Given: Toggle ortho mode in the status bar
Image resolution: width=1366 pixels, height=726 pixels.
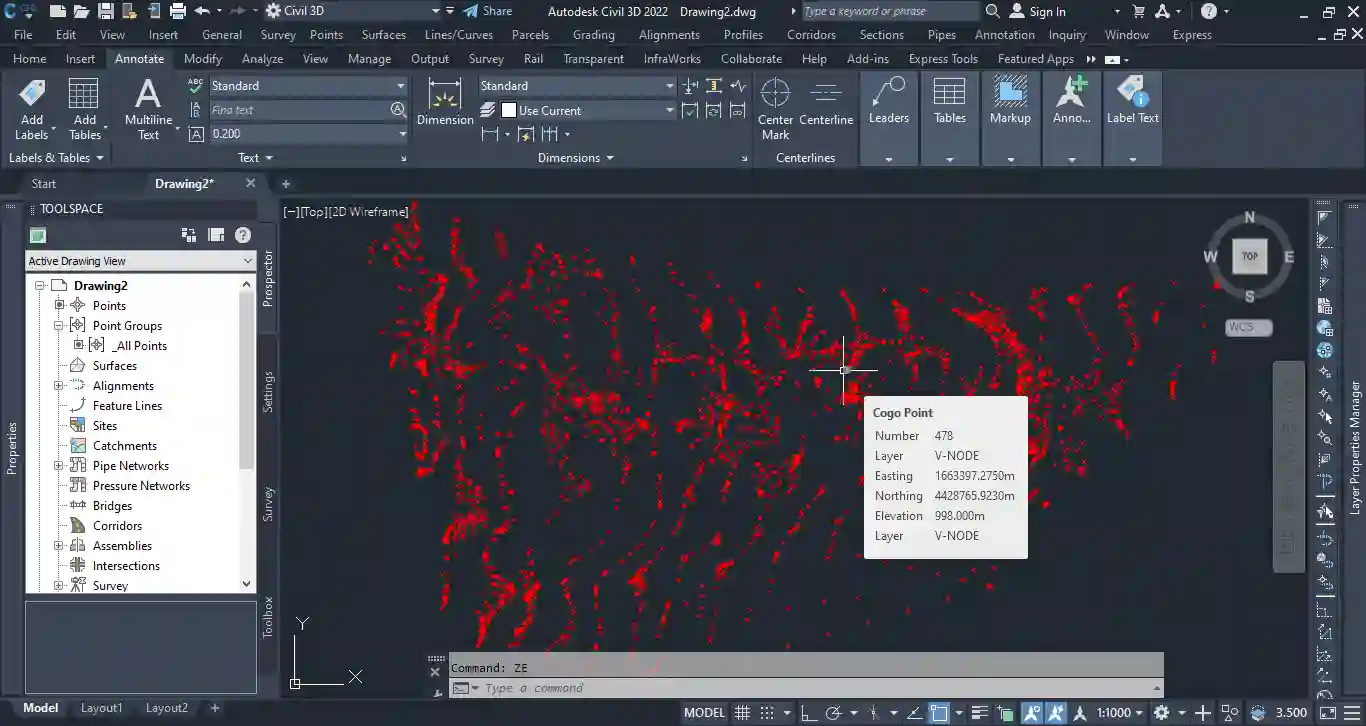Looking at the screenshot, I should point(810,713).
